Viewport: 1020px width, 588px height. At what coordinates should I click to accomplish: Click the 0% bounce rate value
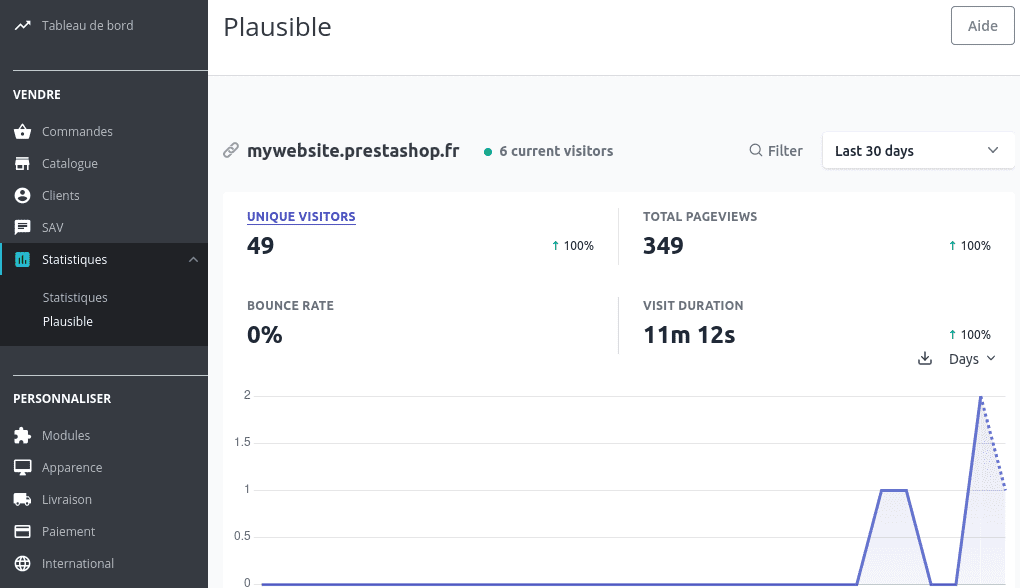coord(264,335)
